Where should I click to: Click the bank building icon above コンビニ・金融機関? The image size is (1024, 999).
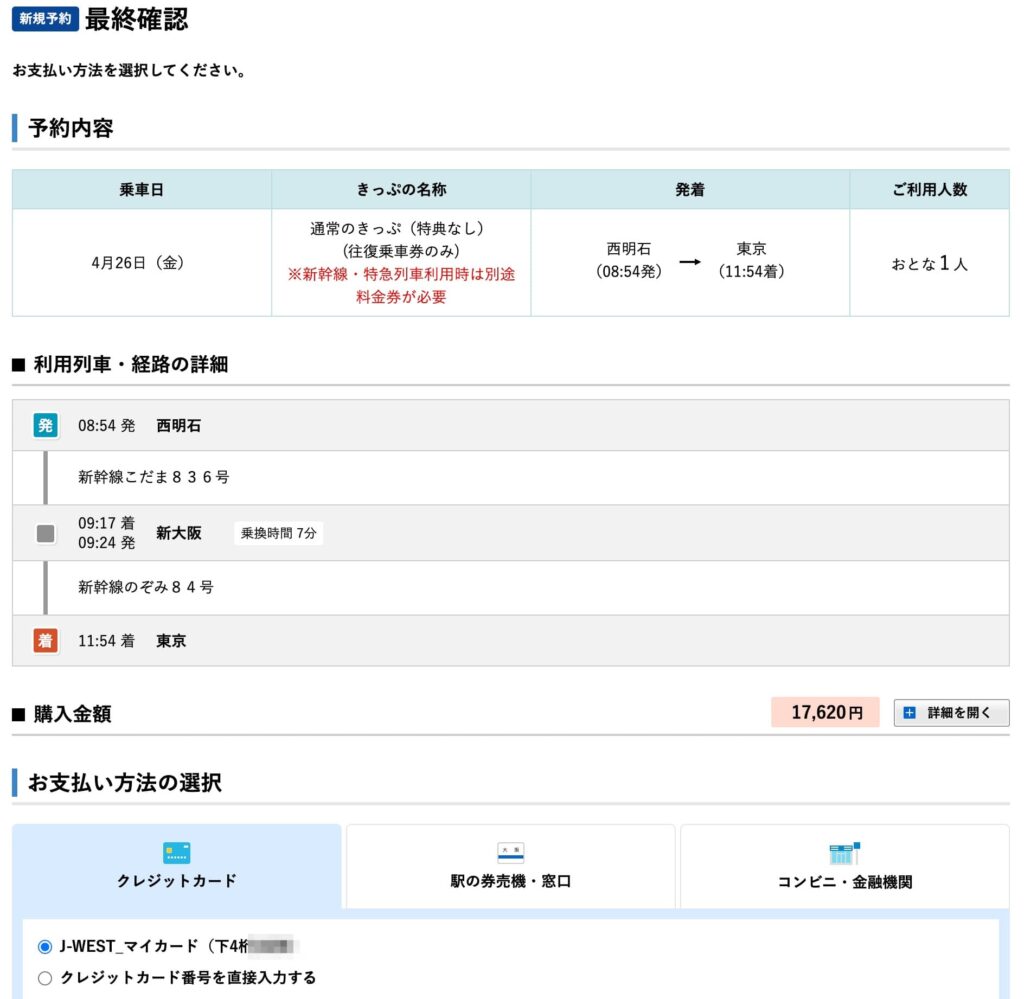(846, 851)
